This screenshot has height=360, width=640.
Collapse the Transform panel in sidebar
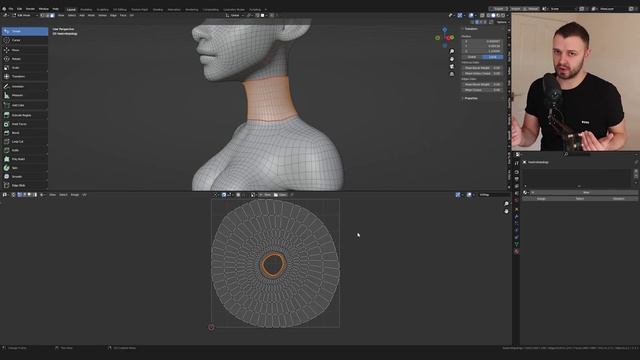[470, 29]
